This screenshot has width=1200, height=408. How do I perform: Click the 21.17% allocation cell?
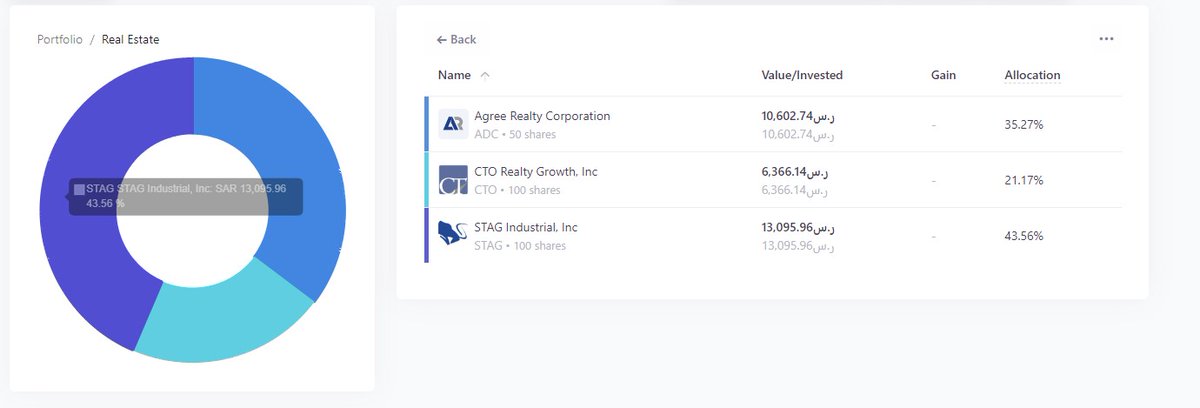[1024, 181]
